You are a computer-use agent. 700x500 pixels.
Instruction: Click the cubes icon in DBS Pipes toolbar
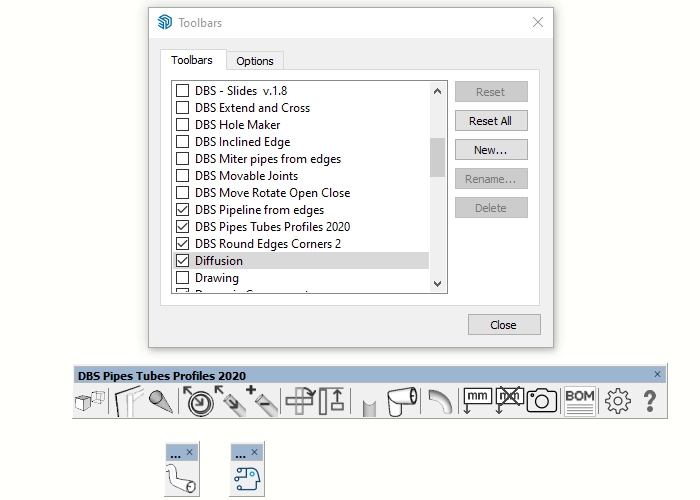click(90, 401)
